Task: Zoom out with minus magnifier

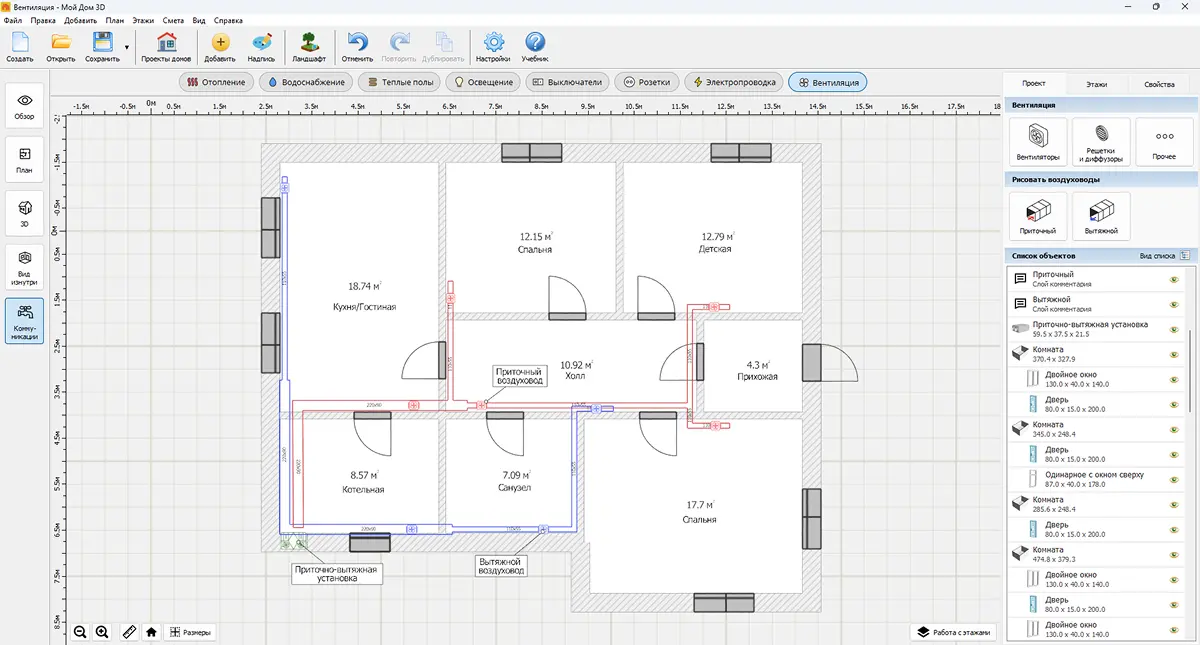Action: point(80,632)
